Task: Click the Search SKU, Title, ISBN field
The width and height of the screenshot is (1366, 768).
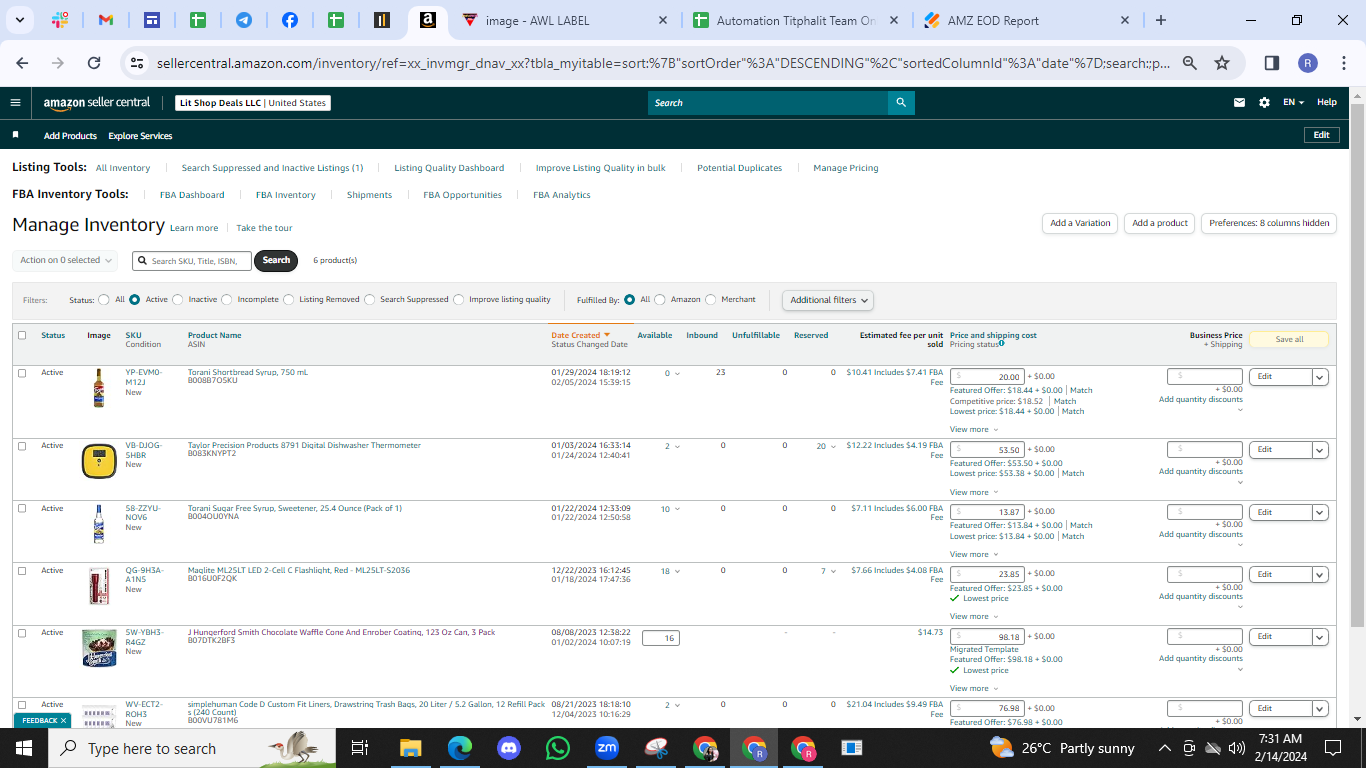Action: [192, 261]
